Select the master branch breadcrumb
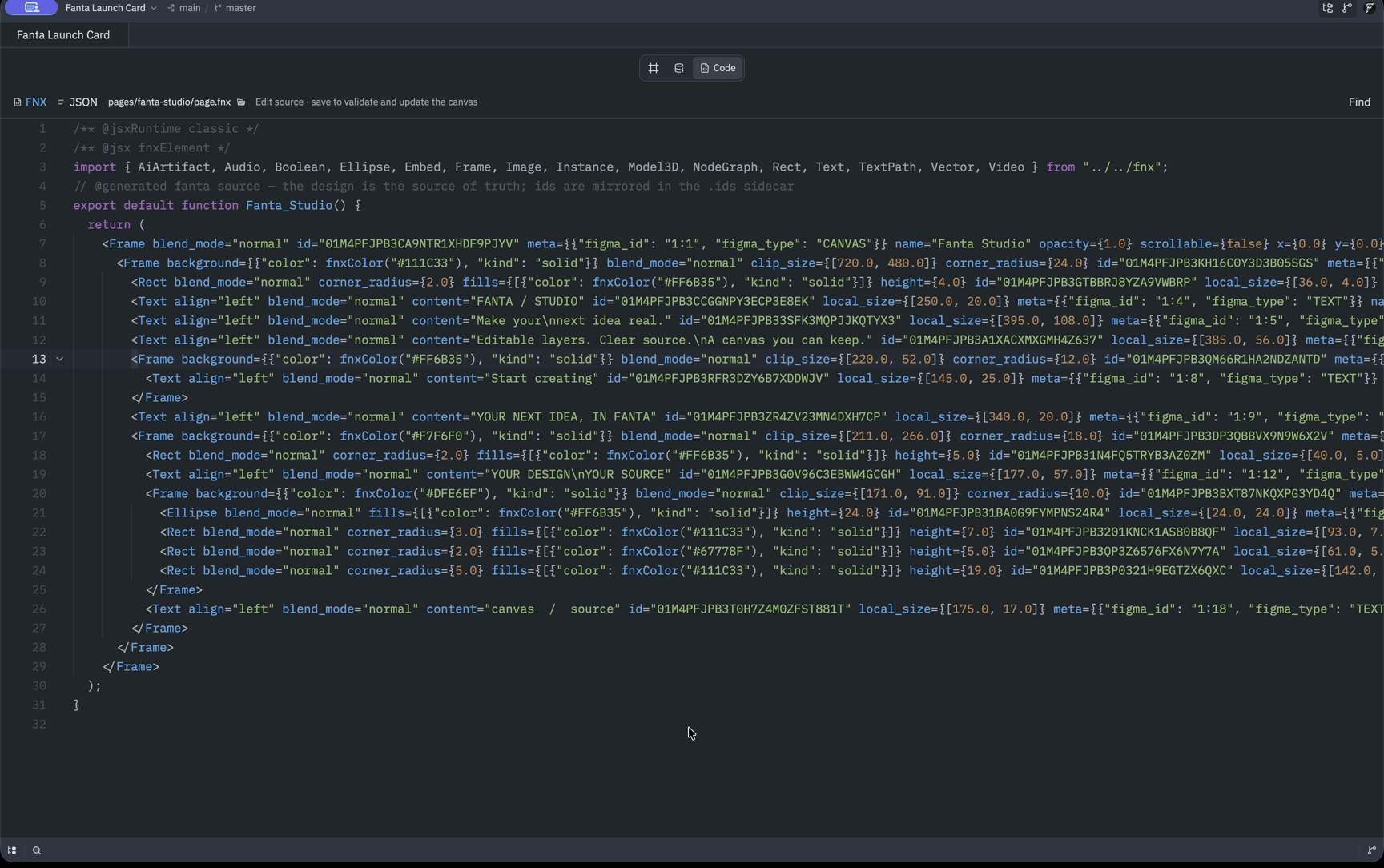The height and width of the screenshot is (868, 1384). [235, 8]
